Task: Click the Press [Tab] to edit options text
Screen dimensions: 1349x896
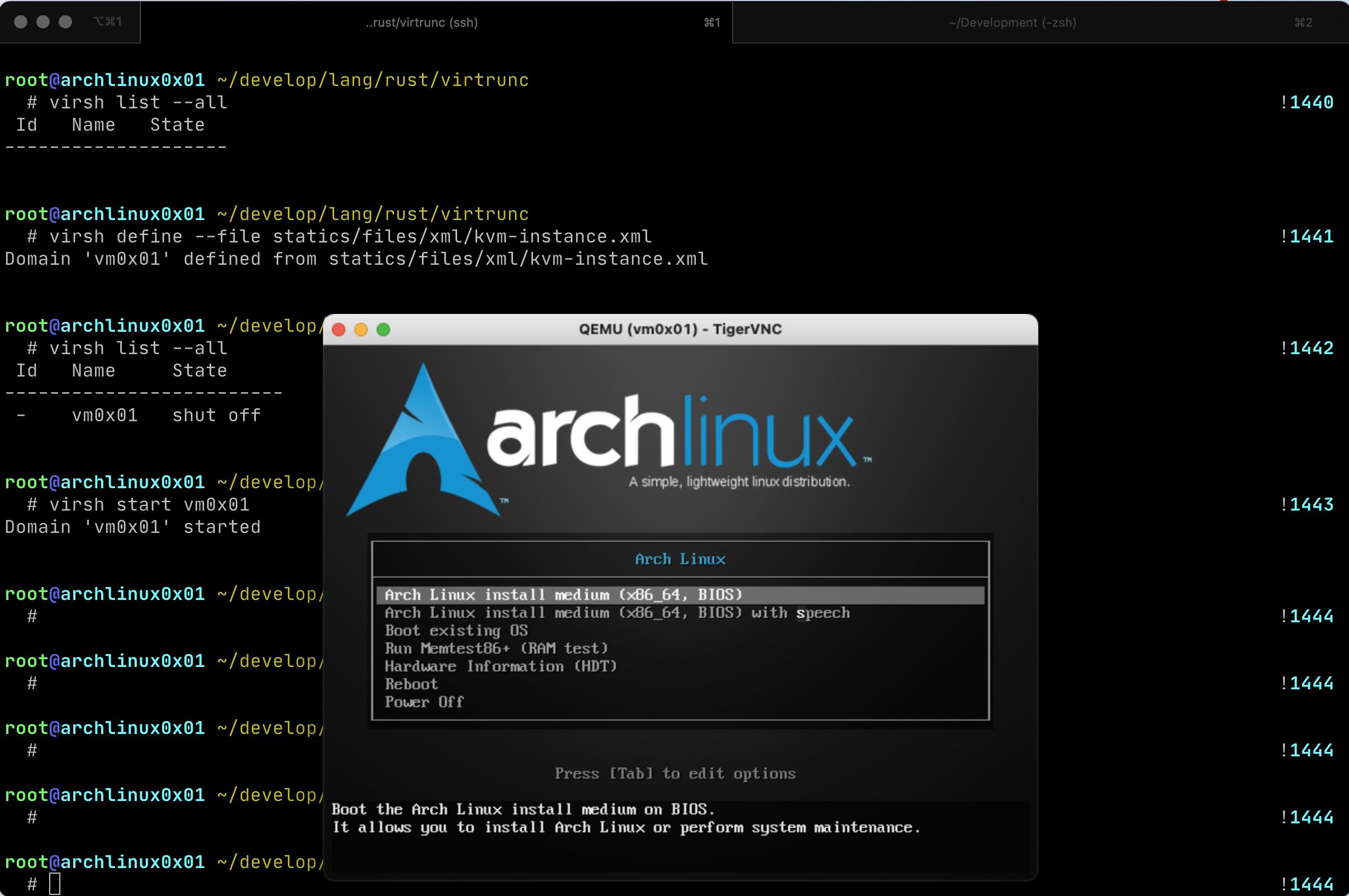Action: pyautogui.click(x=674, y=773)
